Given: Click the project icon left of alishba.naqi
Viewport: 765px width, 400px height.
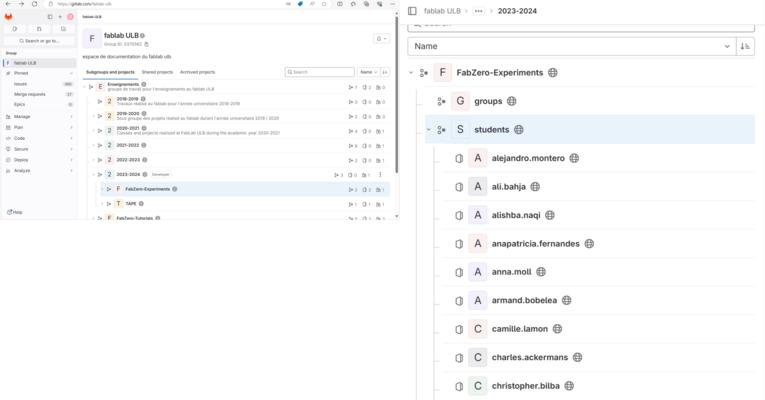Looking at the screenshot, I should tap(459, 215).
